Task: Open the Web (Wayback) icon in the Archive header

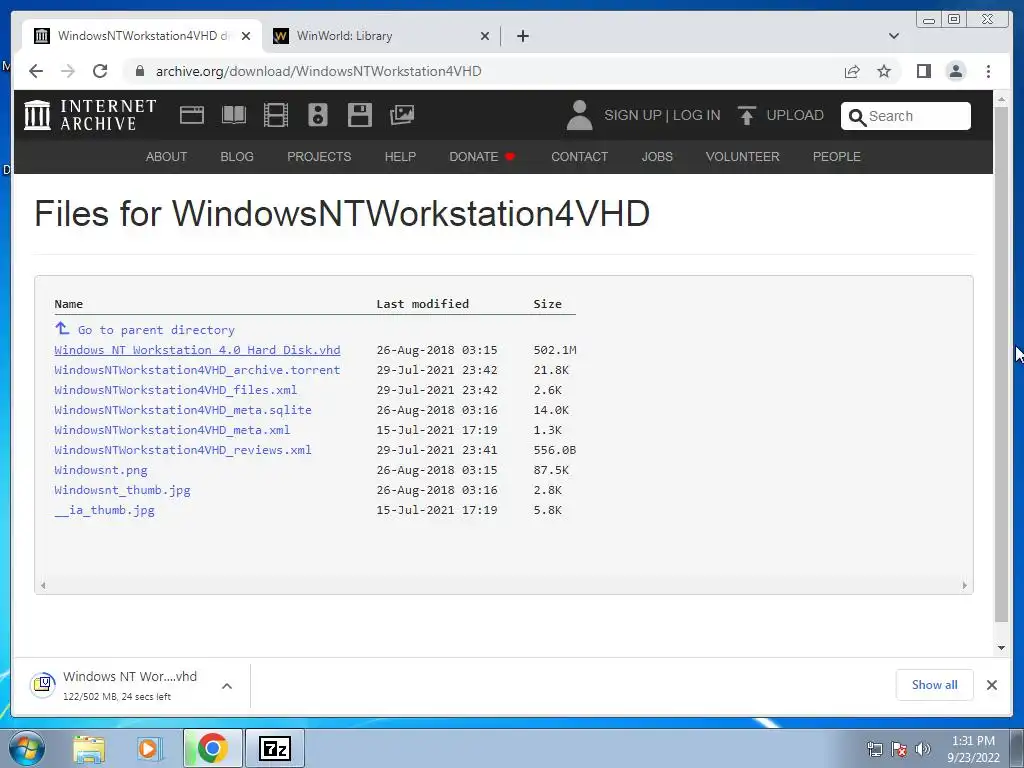Action: click(192, 115)
